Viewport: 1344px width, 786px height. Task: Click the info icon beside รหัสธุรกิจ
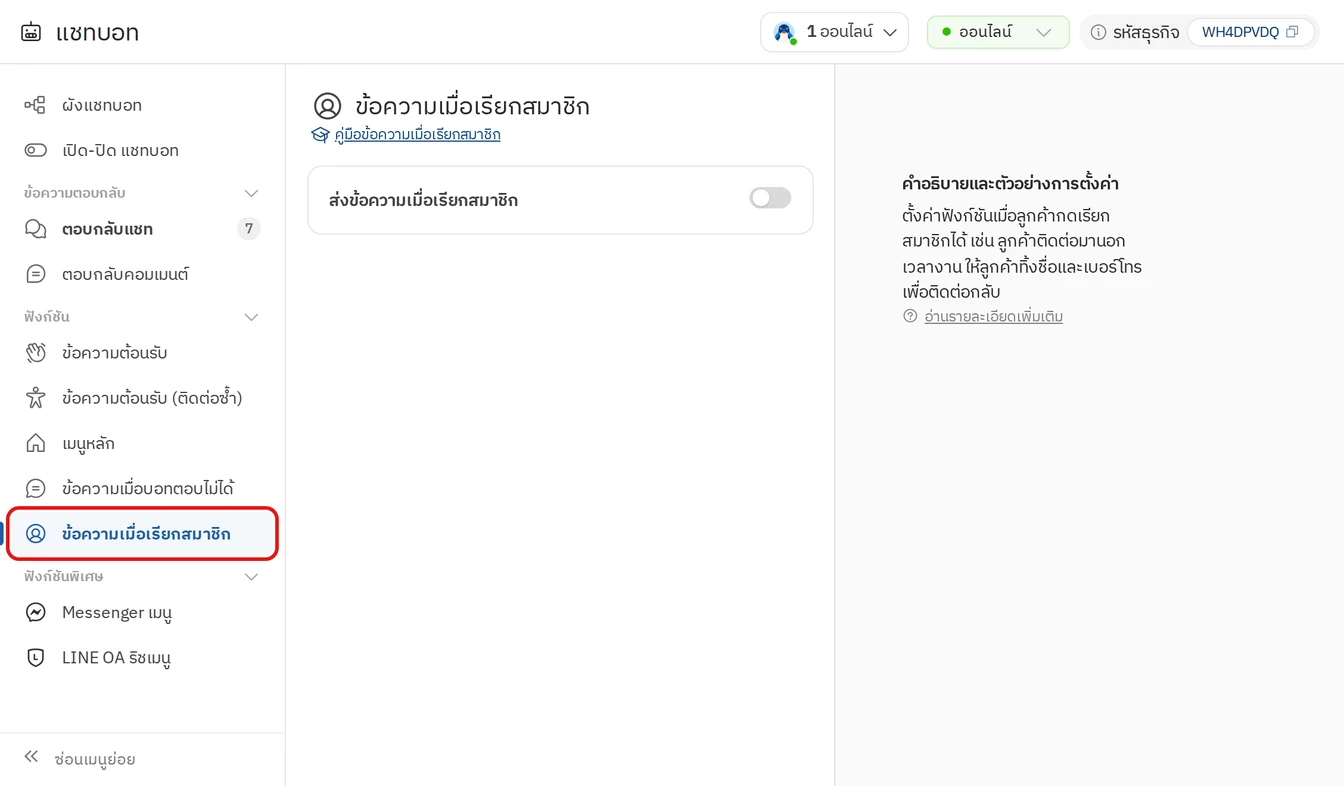pyautogui.click(x=1098, y=32)
